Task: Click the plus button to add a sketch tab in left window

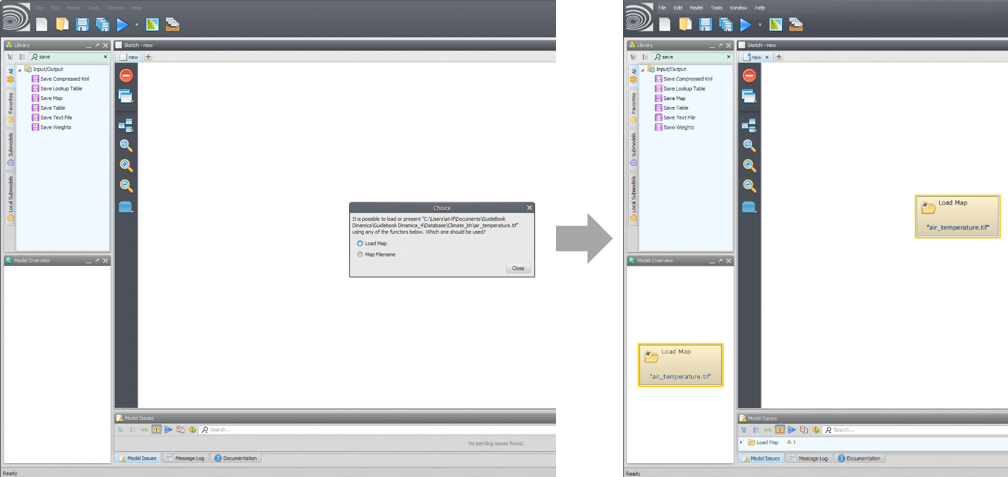Action: (149, 57)
